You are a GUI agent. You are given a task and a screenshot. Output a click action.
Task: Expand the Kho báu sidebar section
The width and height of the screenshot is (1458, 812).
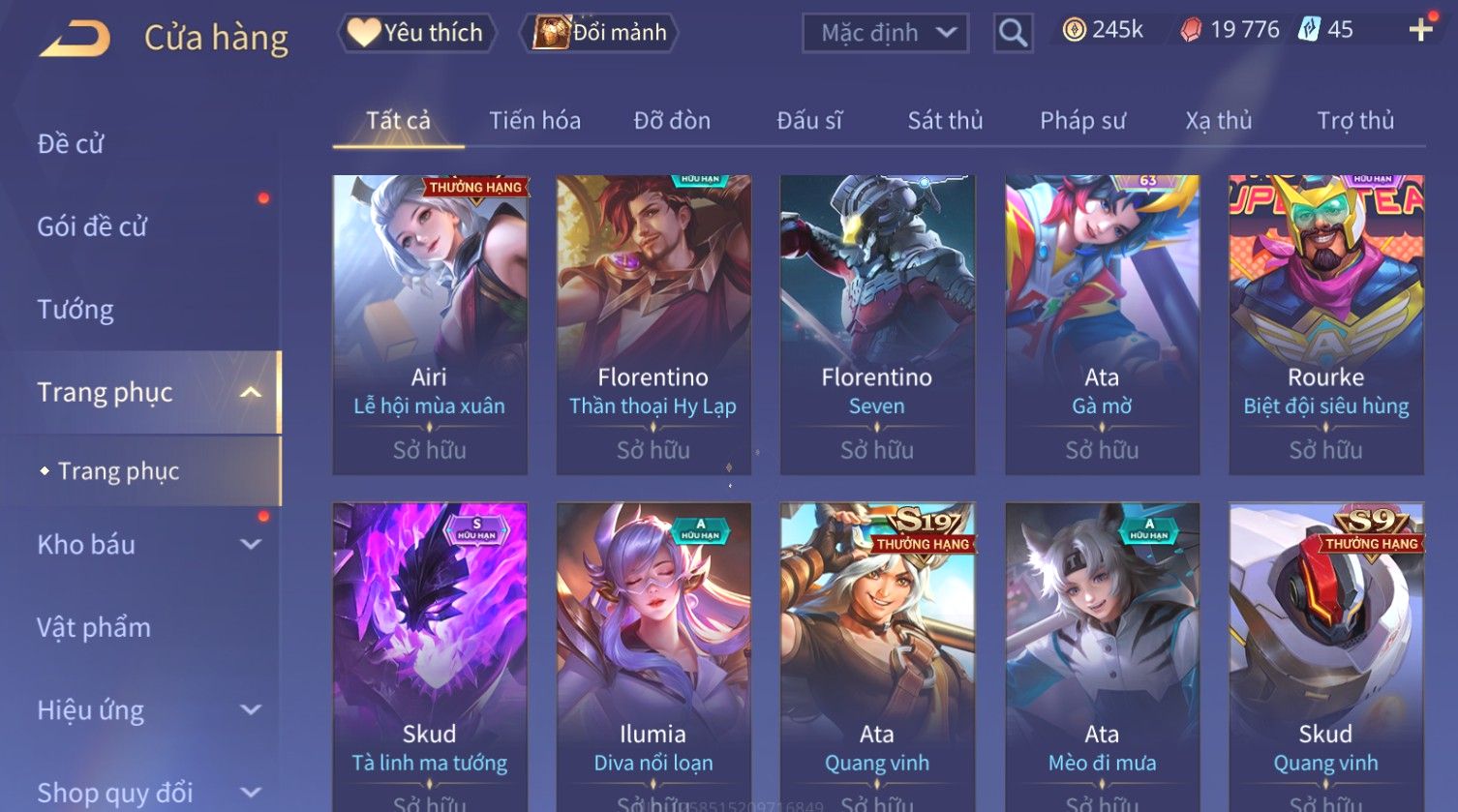(x=251, y=544)
